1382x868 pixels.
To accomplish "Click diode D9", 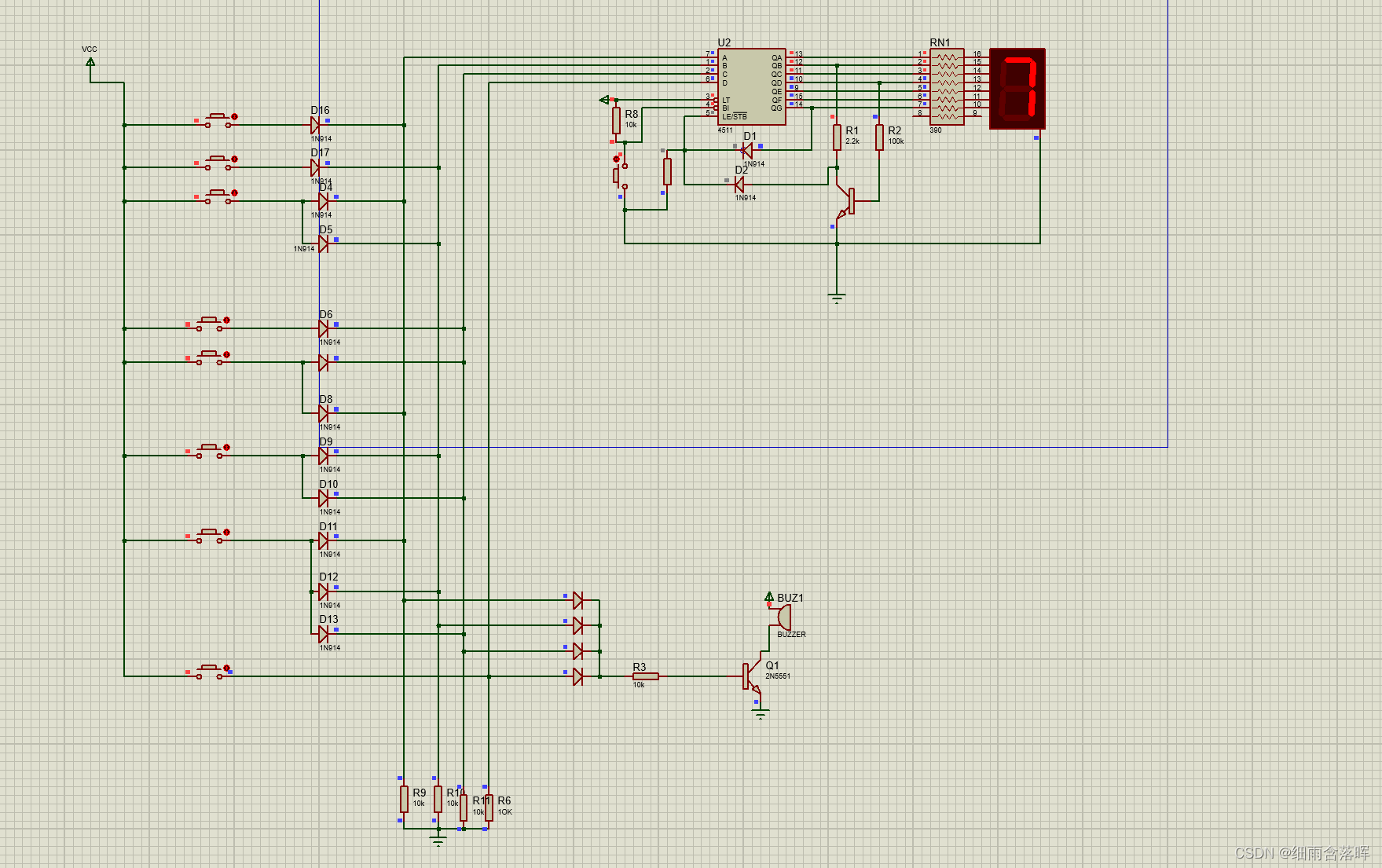I will pos(324,456).
